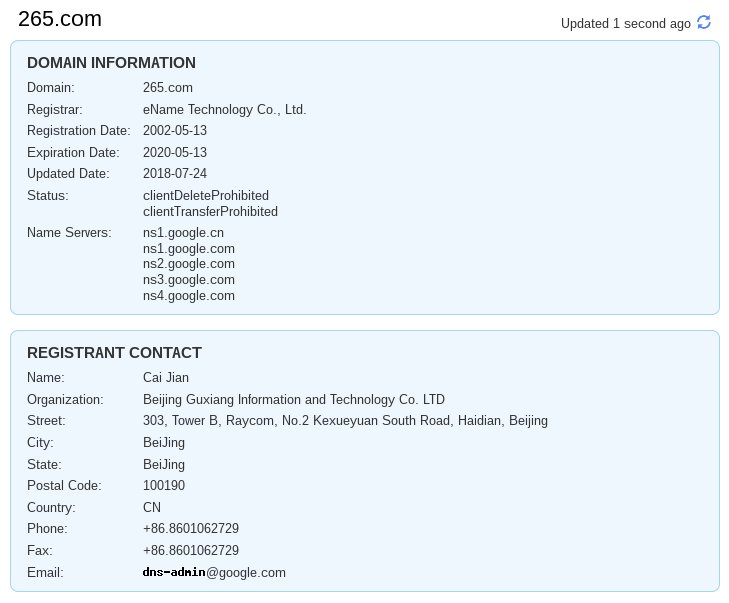729x603 pixels.
Task: Click the 'Domain:' label
Action: tap(51, 87)
